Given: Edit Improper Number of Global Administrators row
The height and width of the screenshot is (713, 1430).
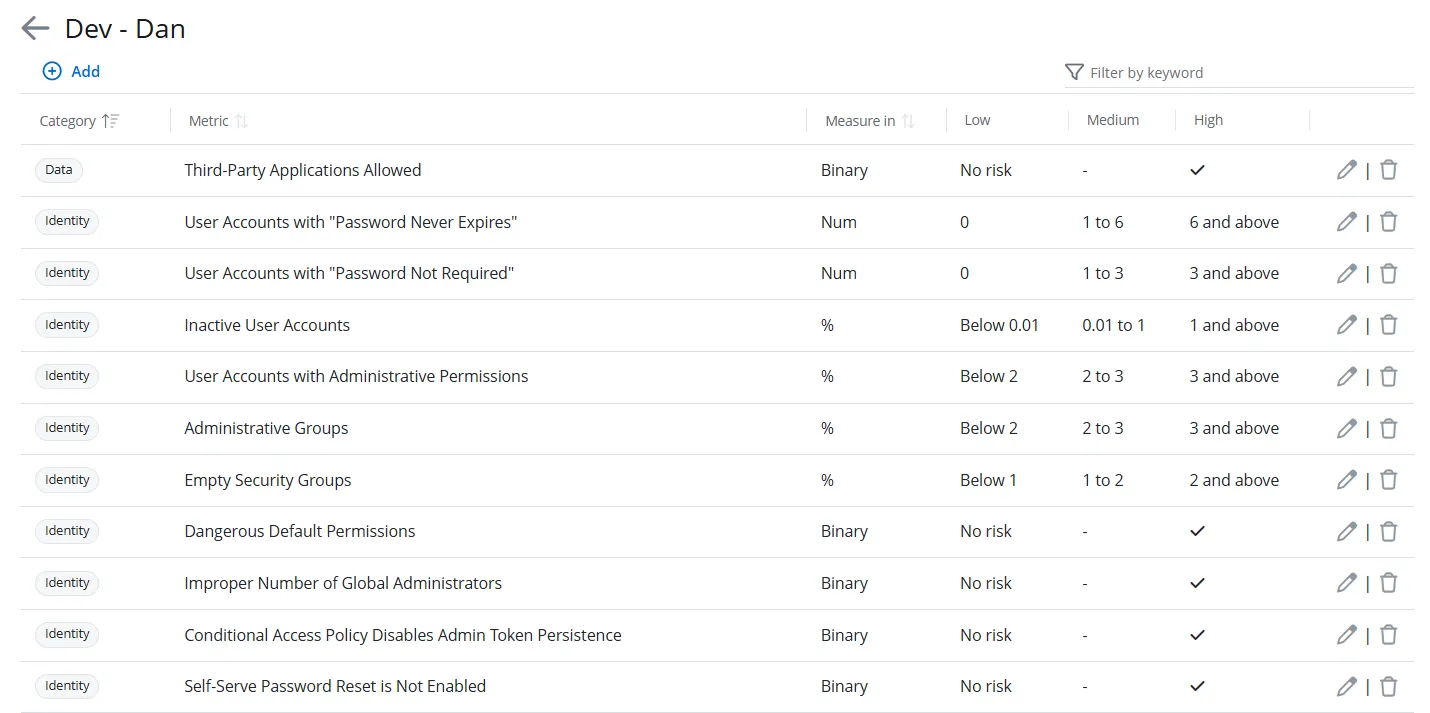Looking at the screenshot, I should pos(1347,583).
